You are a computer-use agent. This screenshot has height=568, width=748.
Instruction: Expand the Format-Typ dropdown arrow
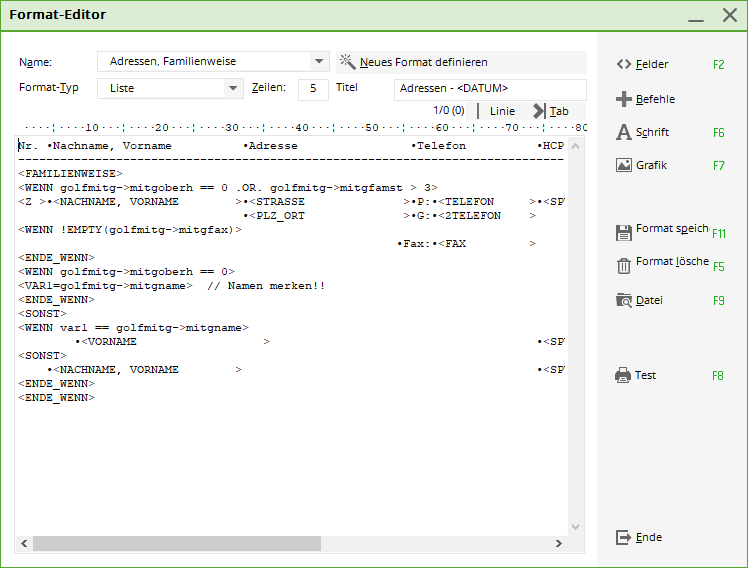[233, 88]
